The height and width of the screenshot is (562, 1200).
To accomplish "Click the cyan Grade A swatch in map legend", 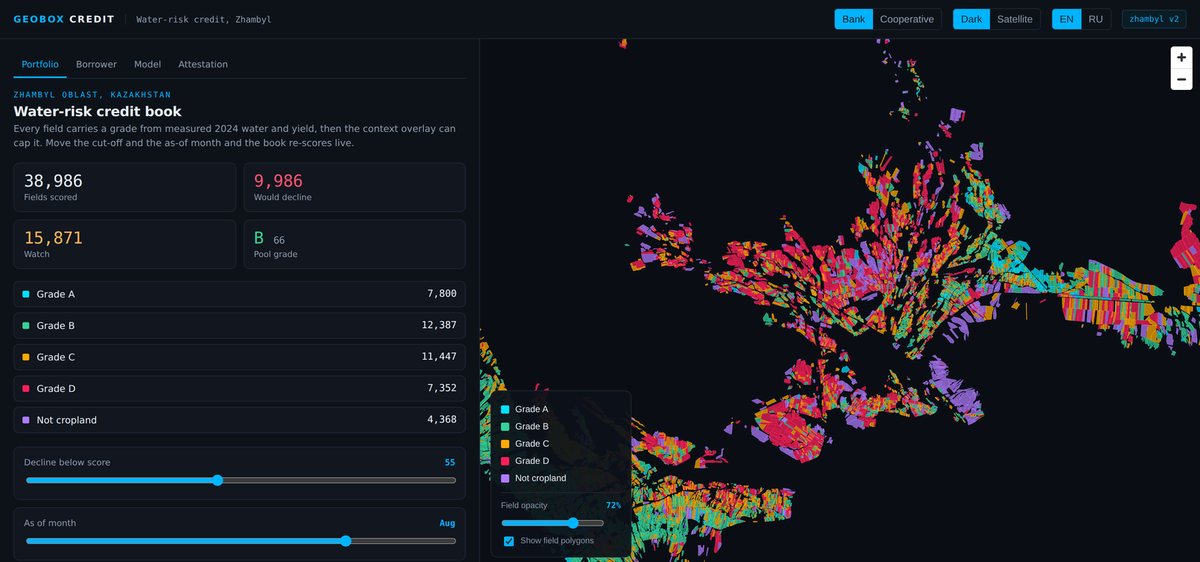I will (505, 409).
